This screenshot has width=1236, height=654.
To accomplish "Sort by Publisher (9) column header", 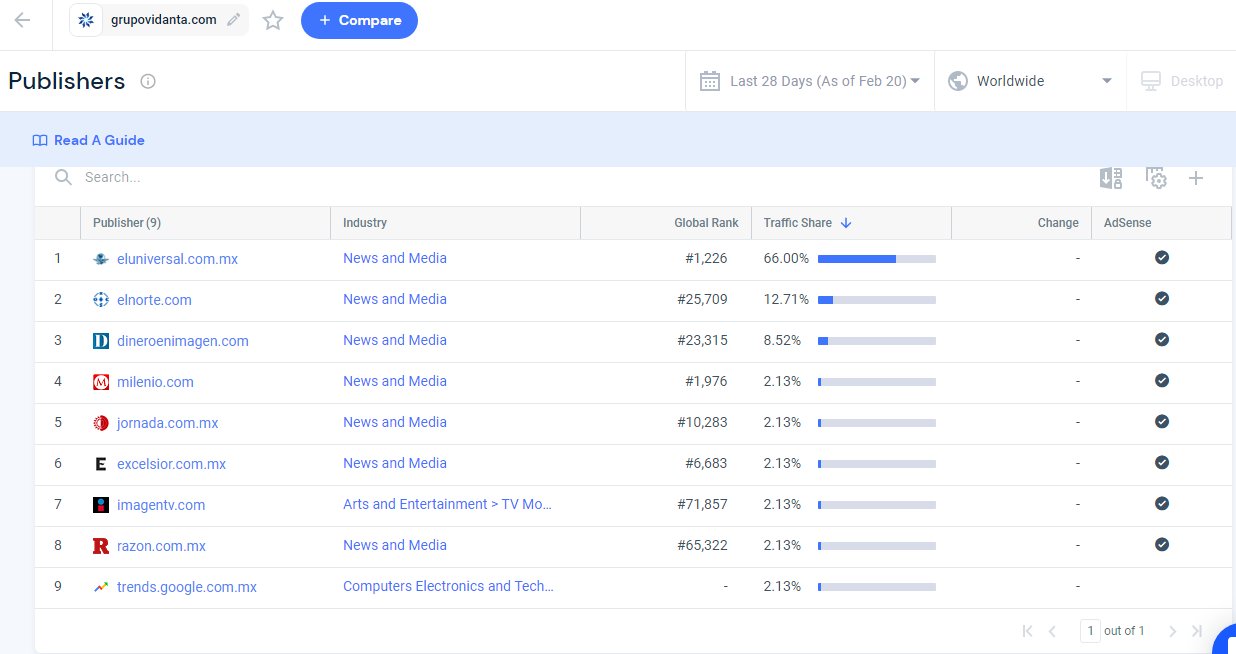I will point(205,223).
